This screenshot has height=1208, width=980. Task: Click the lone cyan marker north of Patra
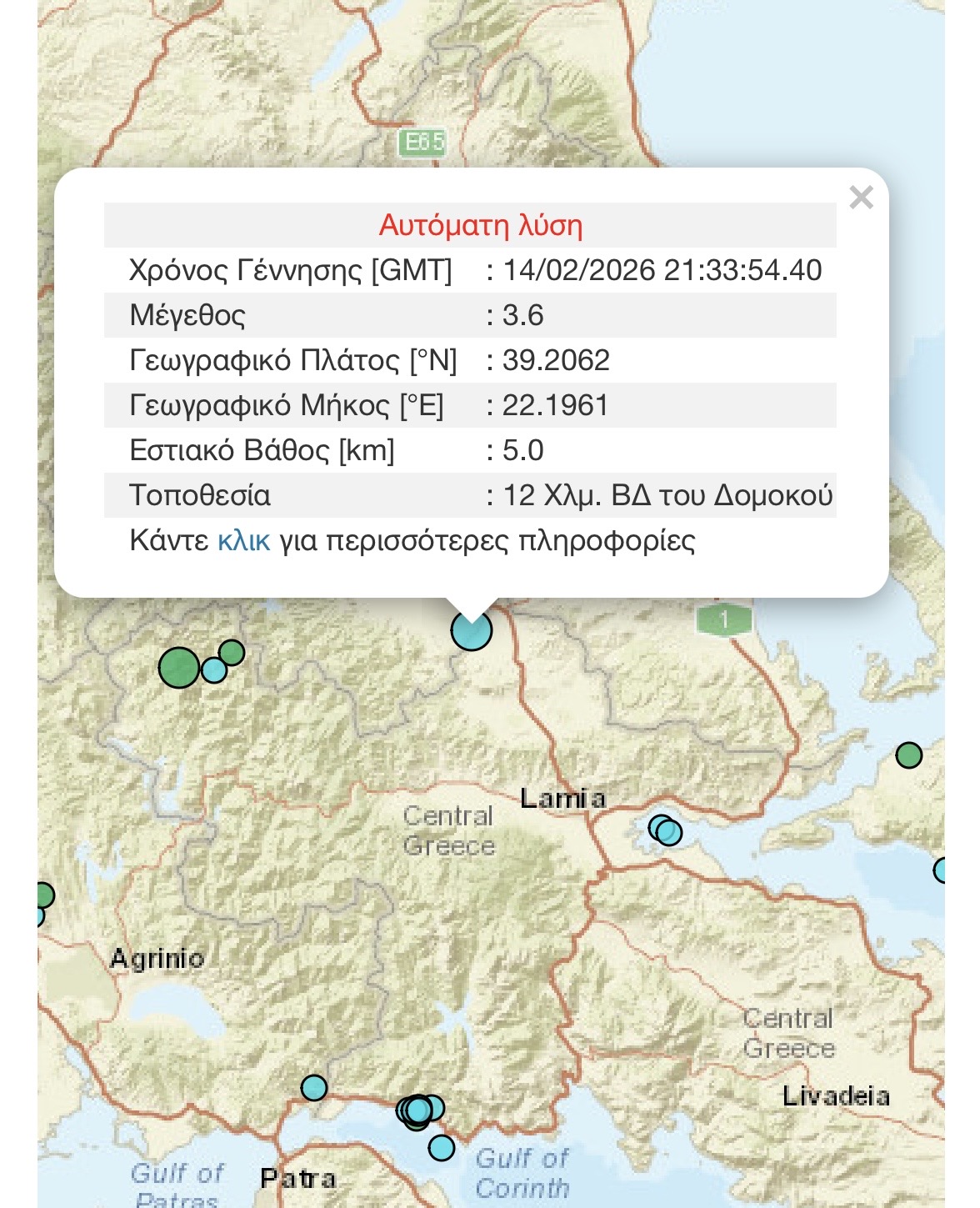pos(313,1087)
